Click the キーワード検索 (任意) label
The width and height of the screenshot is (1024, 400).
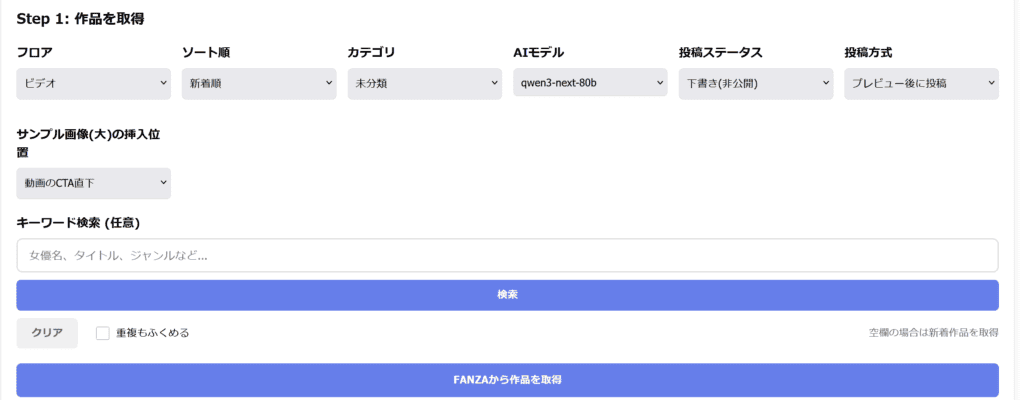(x=84, y=222)
